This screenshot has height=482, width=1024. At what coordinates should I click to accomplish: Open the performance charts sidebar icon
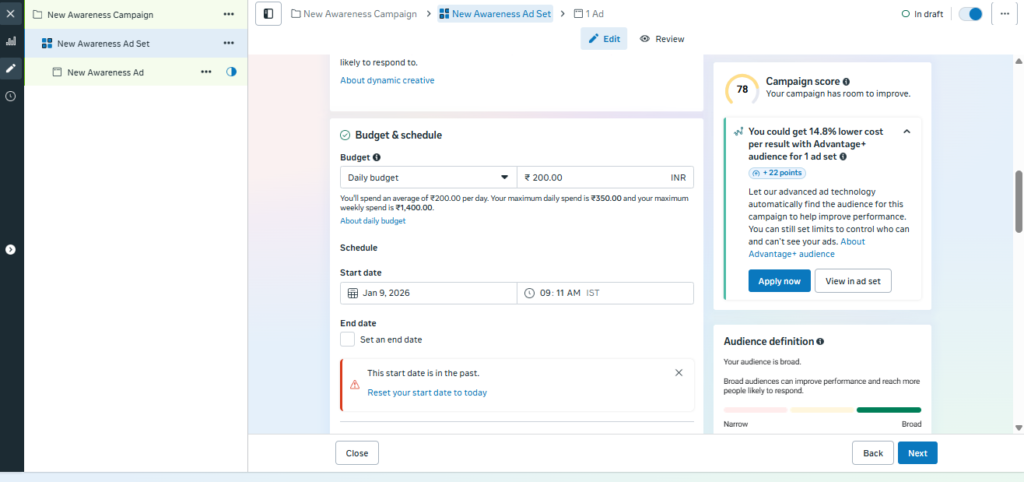11,41
